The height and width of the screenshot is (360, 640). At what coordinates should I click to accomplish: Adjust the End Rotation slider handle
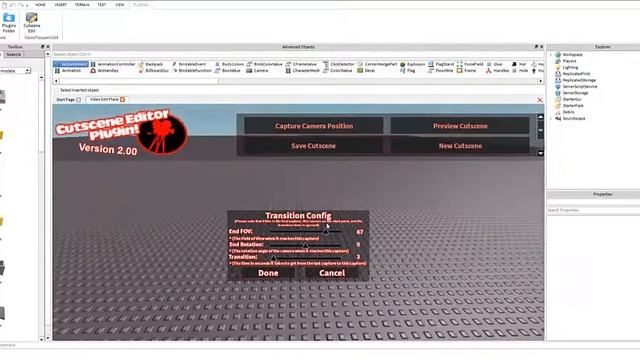(x=305, y=244)
